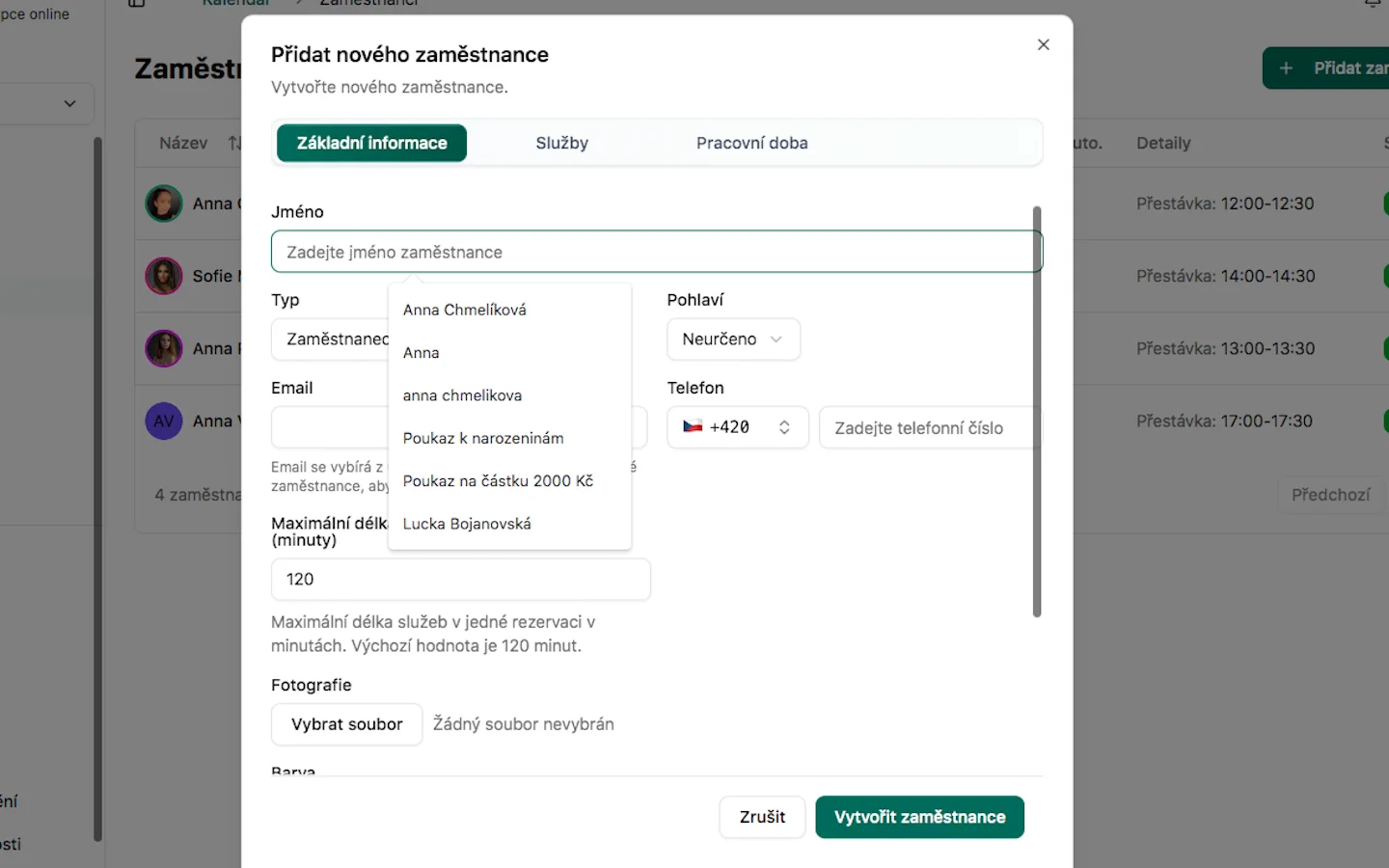Click the sort arrows next to Název

tap(234, 143)
